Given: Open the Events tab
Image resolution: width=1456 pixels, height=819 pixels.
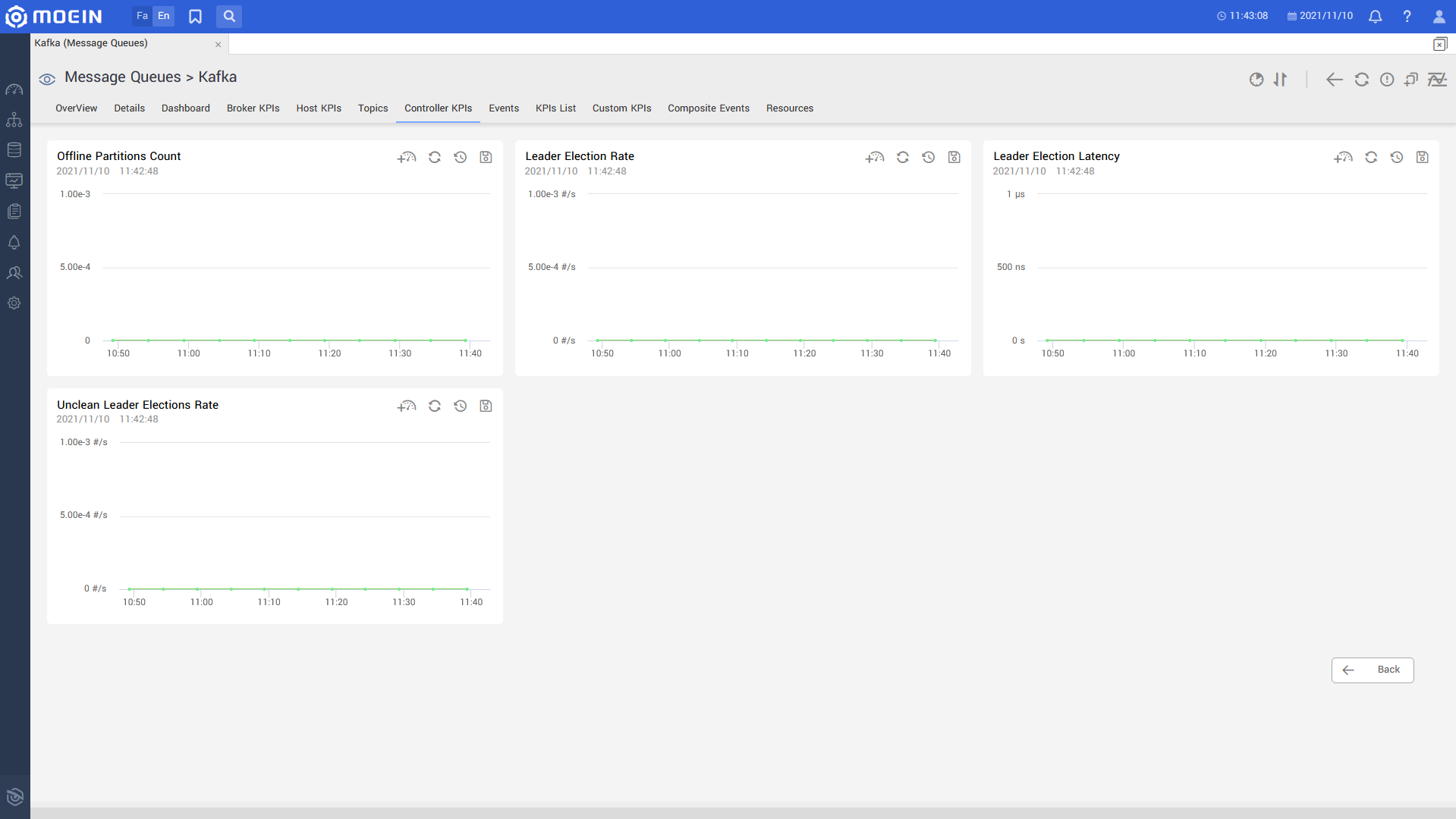Looking at the screenshot, I should (x=504, y=108).
